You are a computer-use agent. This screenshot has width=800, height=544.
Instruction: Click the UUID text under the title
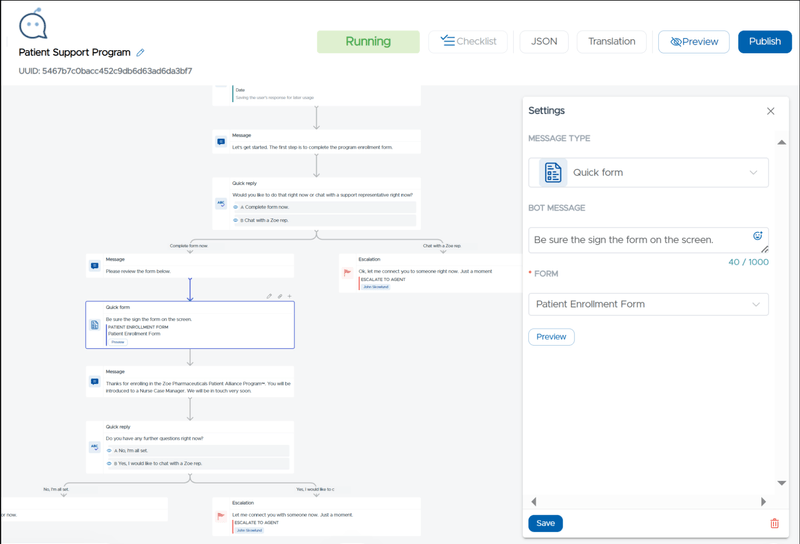(x=106, y=71)
